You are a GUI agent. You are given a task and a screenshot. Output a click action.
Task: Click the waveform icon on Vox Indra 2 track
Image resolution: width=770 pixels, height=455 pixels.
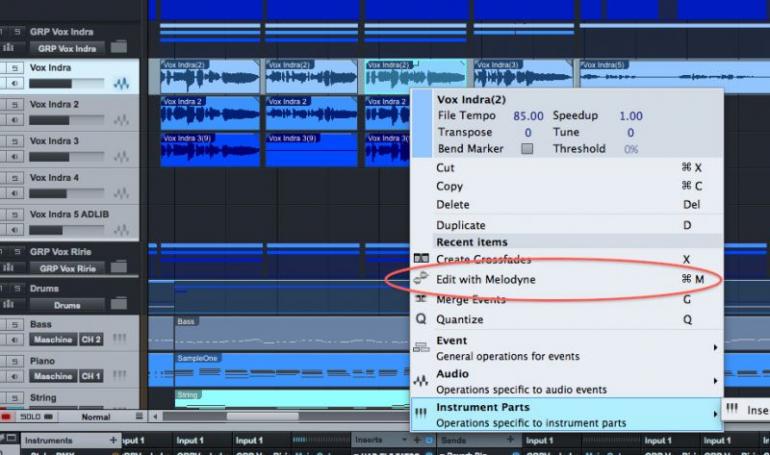(121, 120)
